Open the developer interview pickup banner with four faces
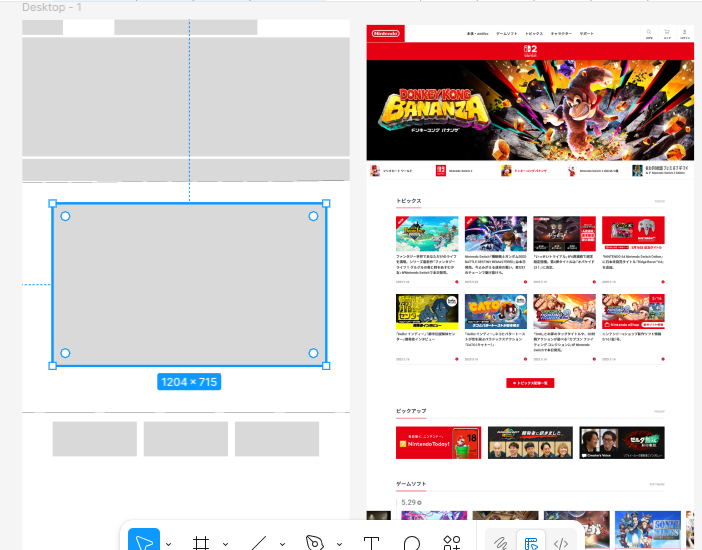This screenshot has height=550, width=702. (530, 443)
